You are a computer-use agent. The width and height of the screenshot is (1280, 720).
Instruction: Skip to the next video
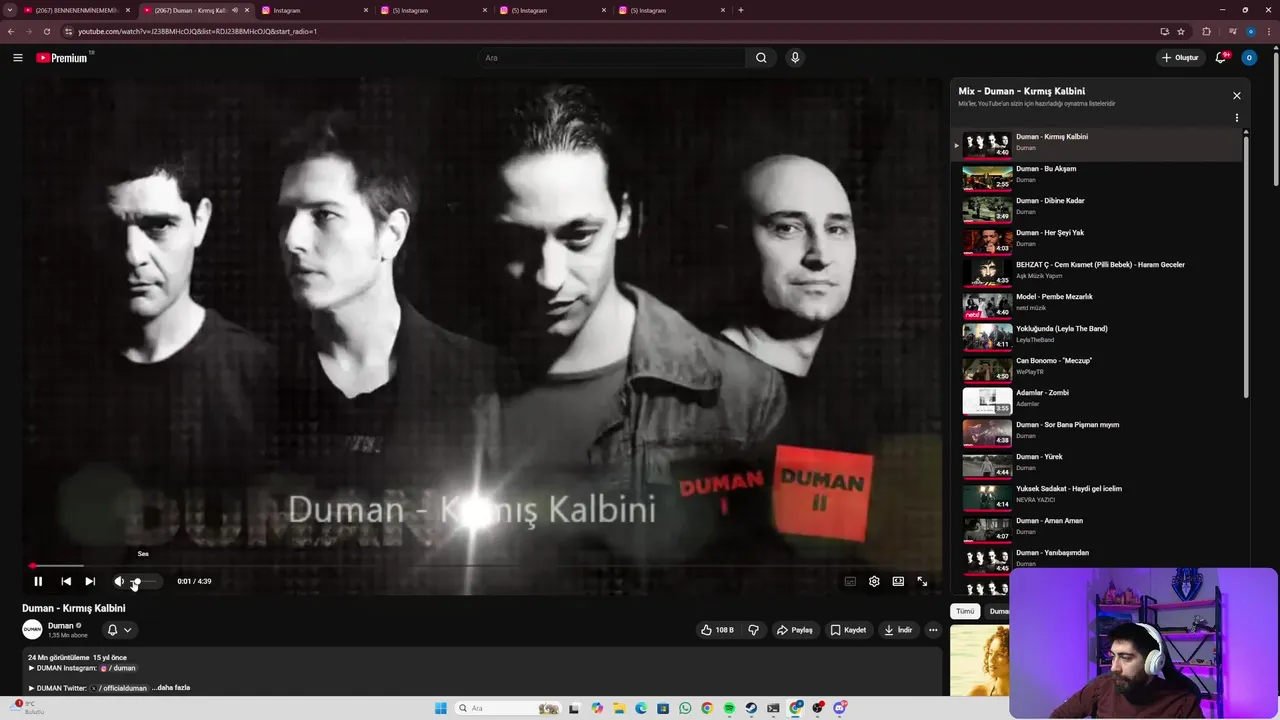pos(90,581)
